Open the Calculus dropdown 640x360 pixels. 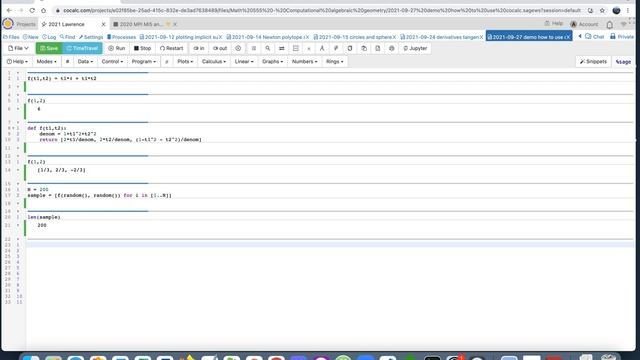214,62
